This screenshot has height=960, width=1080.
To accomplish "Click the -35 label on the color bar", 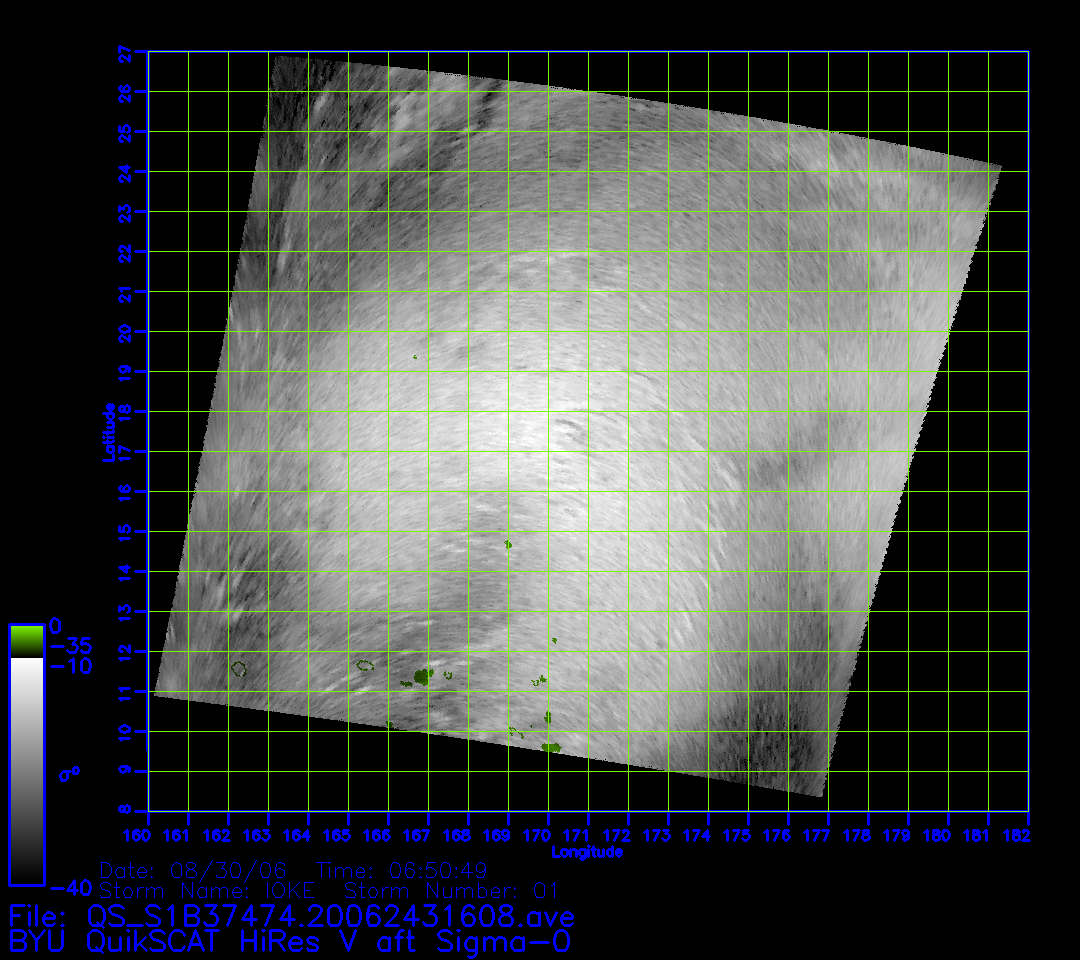I will click(x=71, y=646).
